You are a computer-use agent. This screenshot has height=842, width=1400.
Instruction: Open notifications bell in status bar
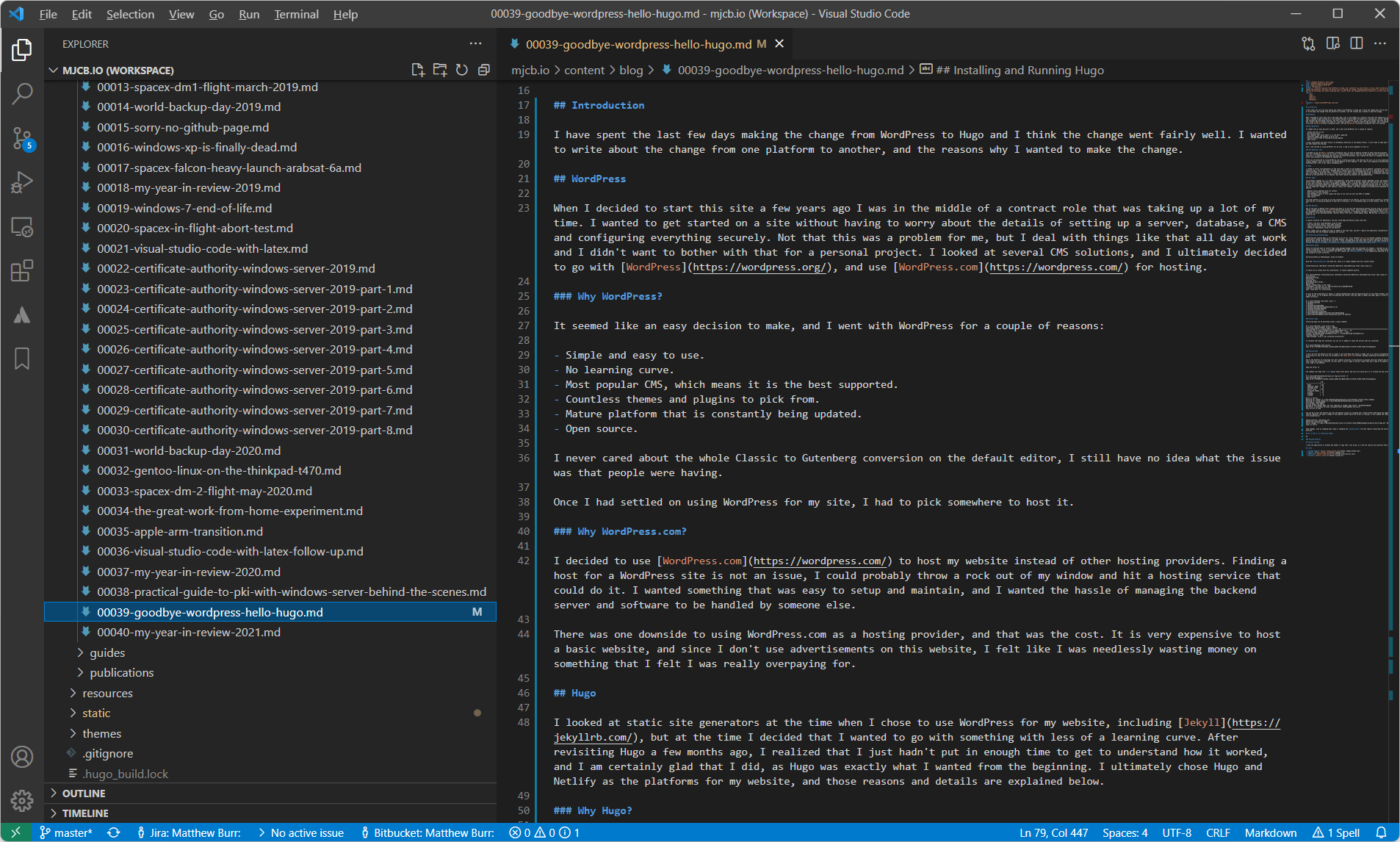tap(1381, 832)
